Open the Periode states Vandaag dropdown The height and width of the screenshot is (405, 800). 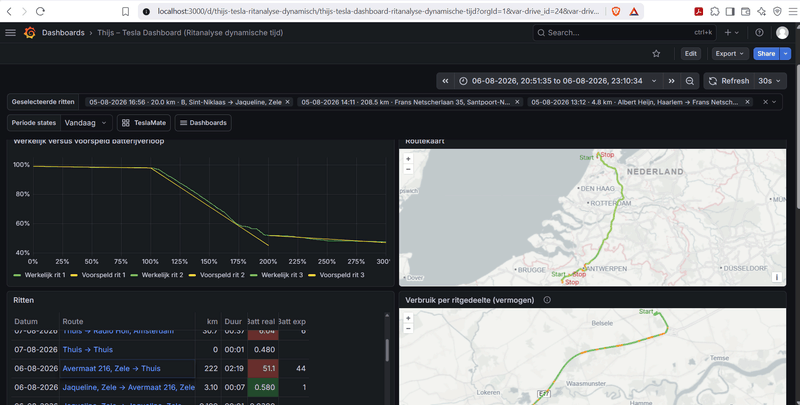tap(86, 123)
